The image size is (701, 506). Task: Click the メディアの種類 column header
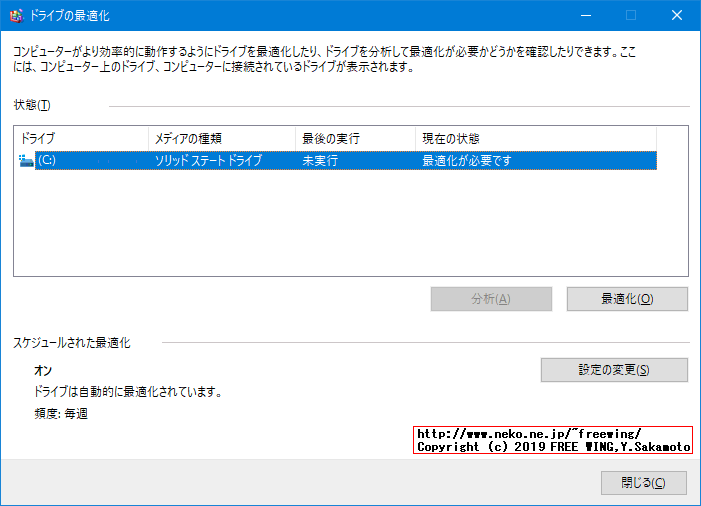click(222, 139)
